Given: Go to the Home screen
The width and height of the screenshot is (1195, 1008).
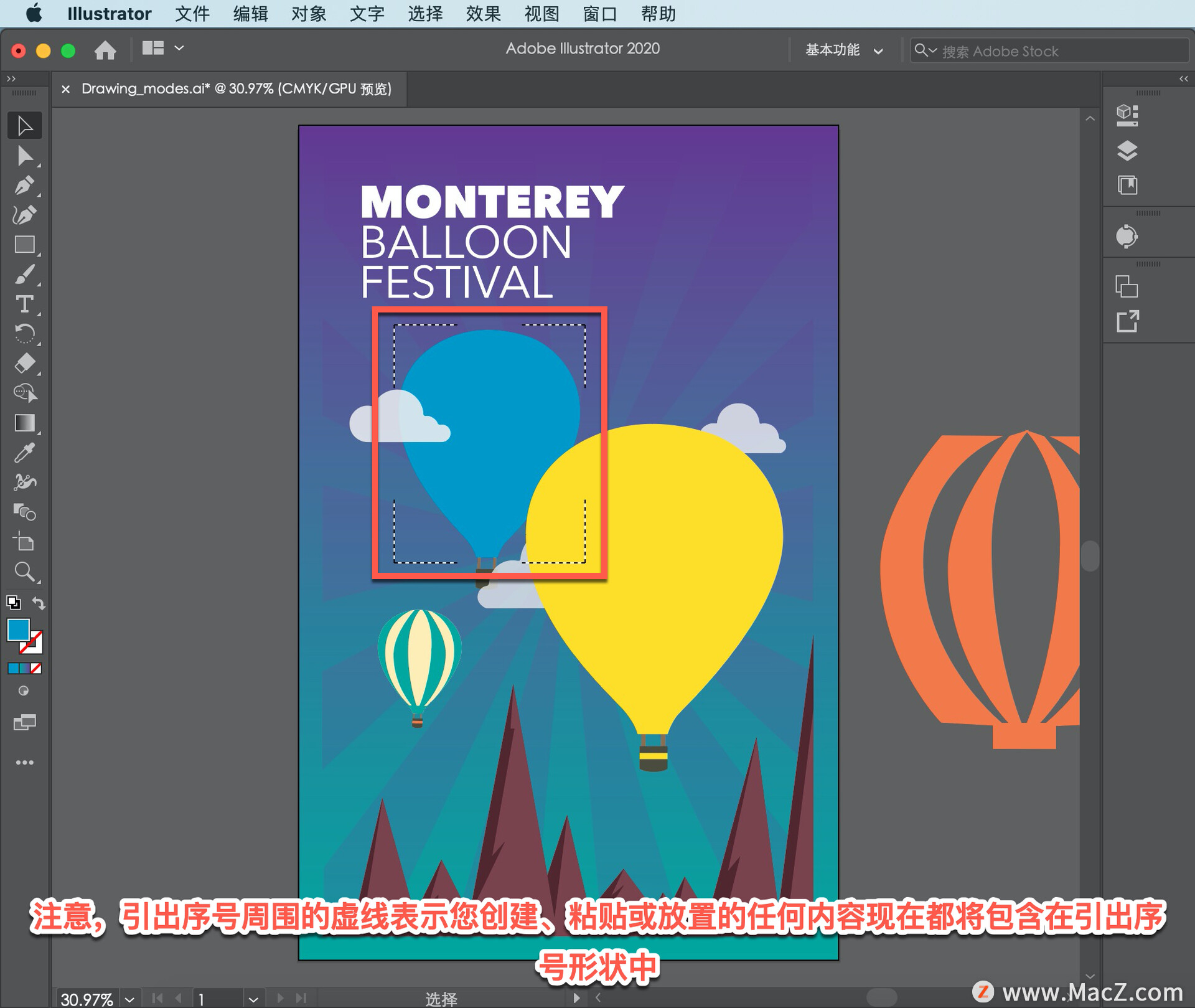Looking at the screenshot, I should click(105, 50).
